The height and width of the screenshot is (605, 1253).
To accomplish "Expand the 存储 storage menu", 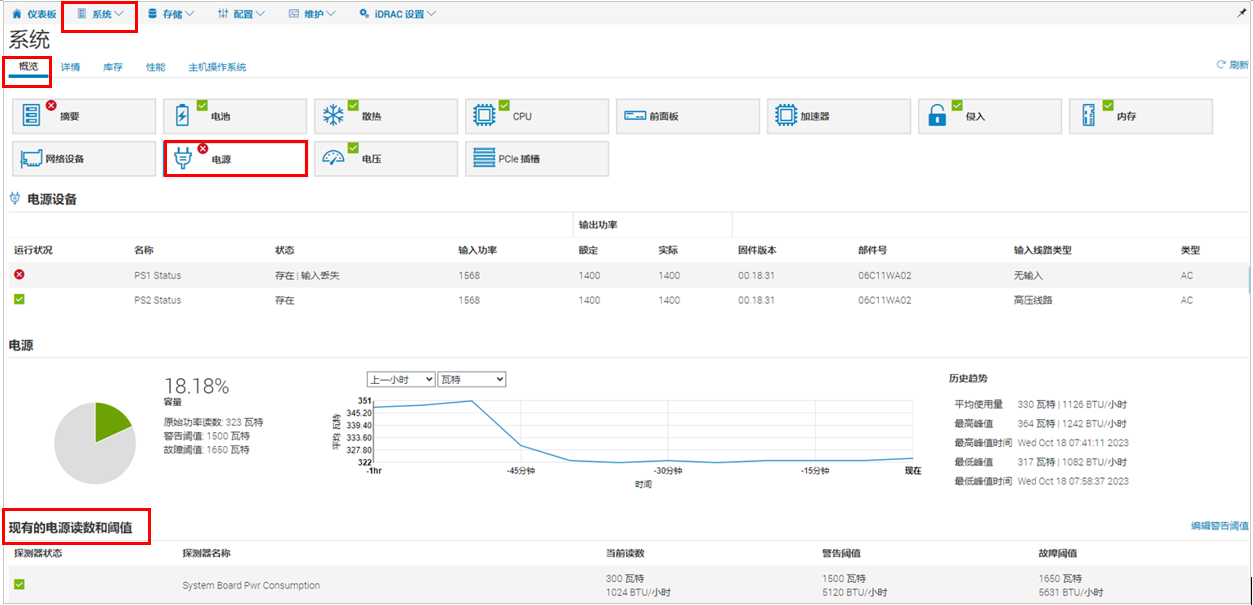I will coord(171,14).
